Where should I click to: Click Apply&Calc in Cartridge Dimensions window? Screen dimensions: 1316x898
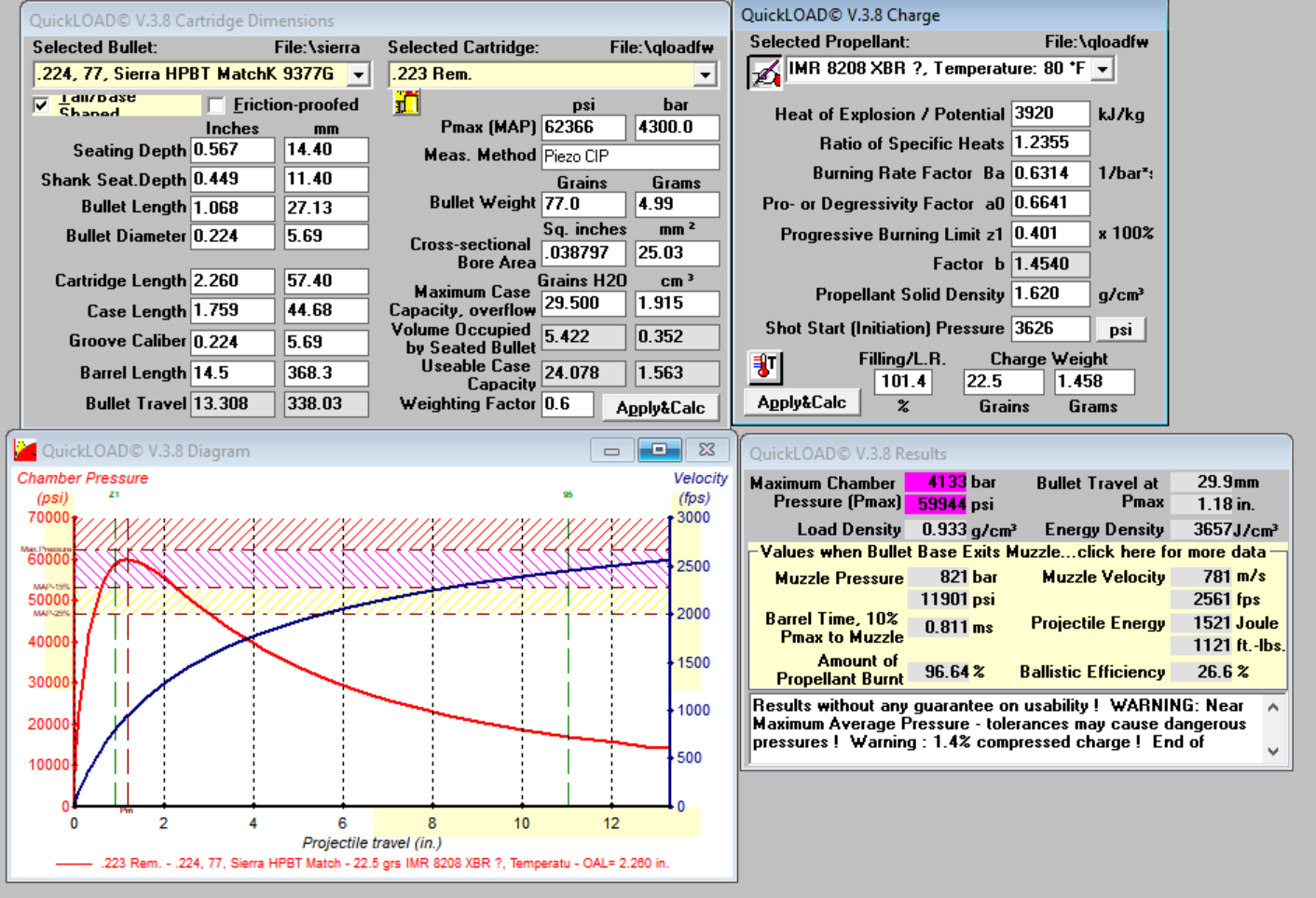coord(661,408)
